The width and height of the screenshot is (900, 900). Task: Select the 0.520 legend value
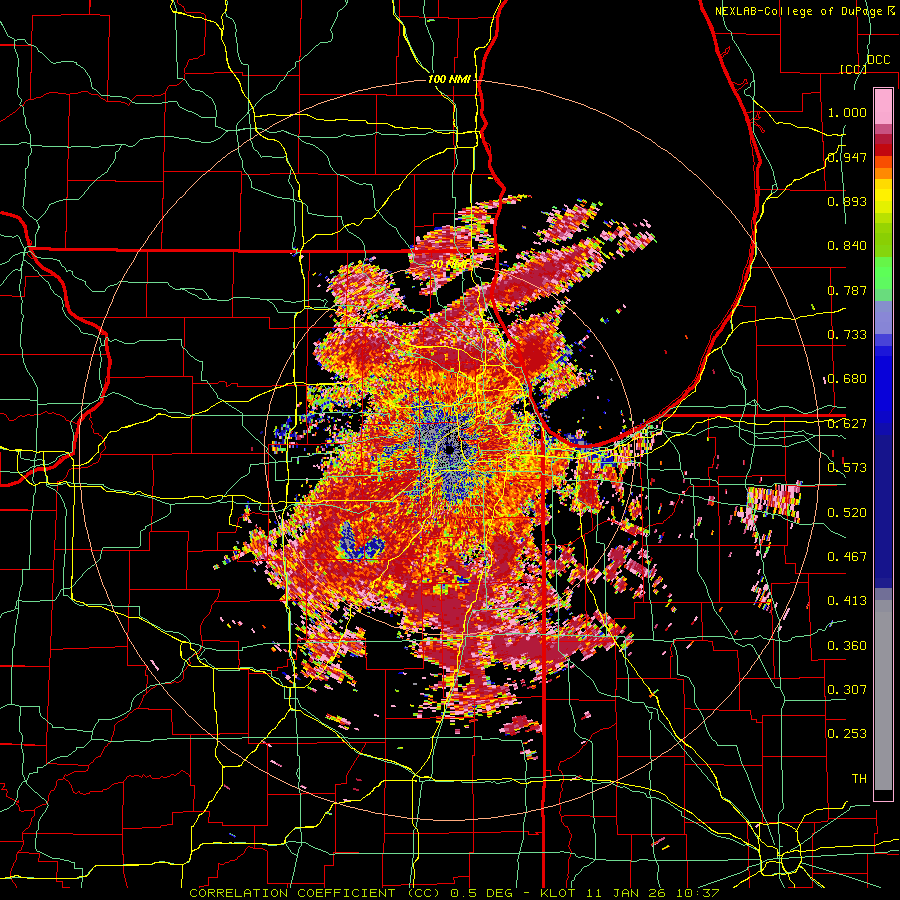click(847, 513)
